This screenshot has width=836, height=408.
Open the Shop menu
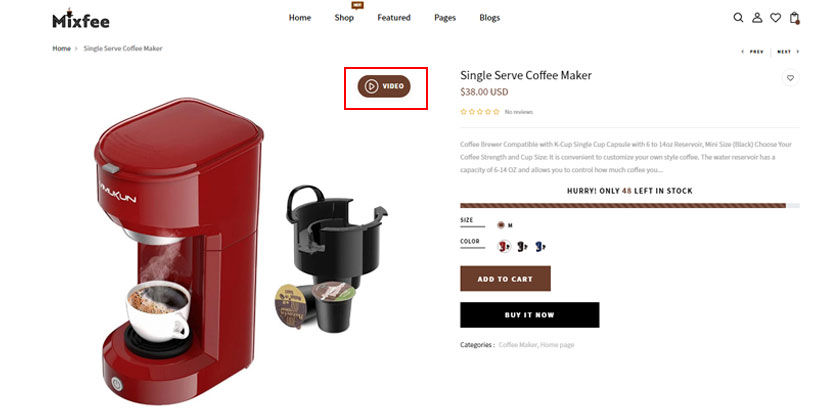point(344,18)
